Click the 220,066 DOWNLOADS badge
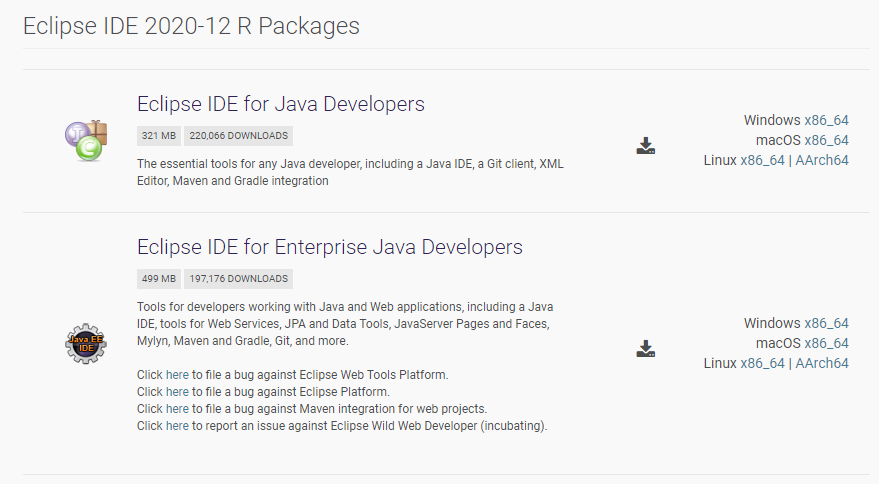 pyautogui.click(x=238, y=136)
